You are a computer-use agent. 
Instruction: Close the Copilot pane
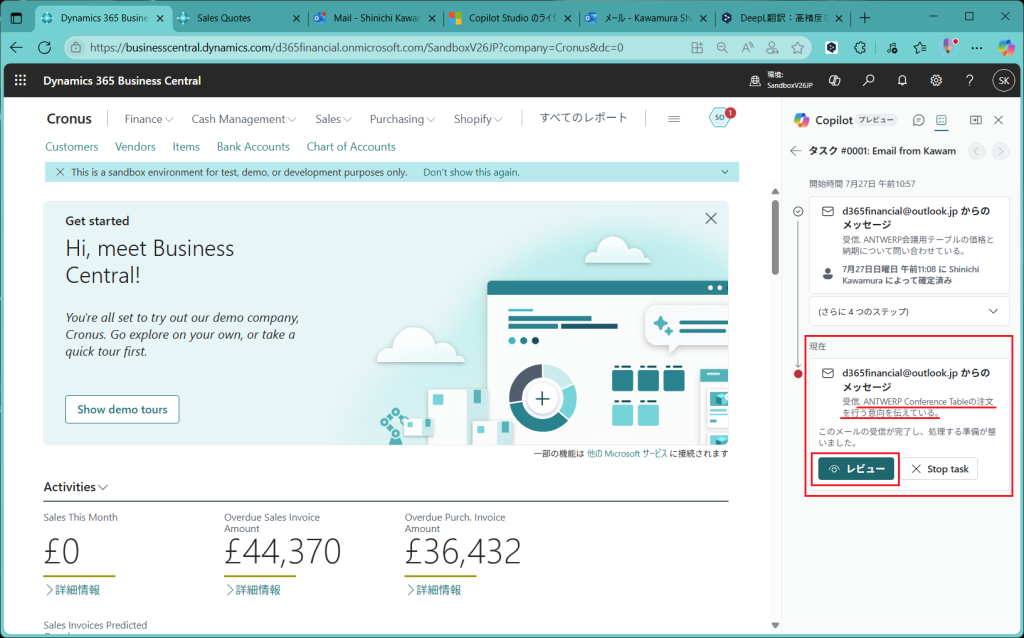coord(999,120)
